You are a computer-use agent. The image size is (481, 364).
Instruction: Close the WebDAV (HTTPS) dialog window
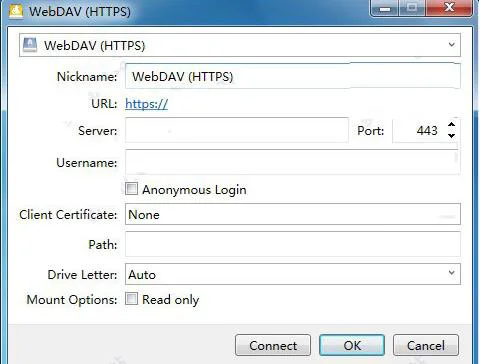[x=449, y=8]
